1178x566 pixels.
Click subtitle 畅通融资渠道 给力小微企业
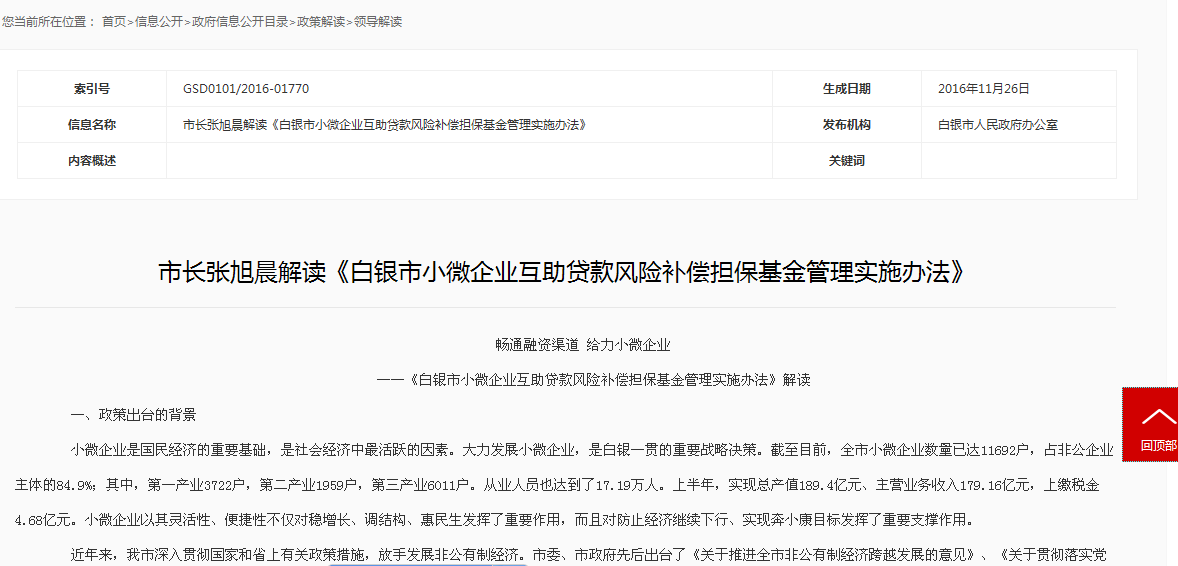tap(582, 345)
